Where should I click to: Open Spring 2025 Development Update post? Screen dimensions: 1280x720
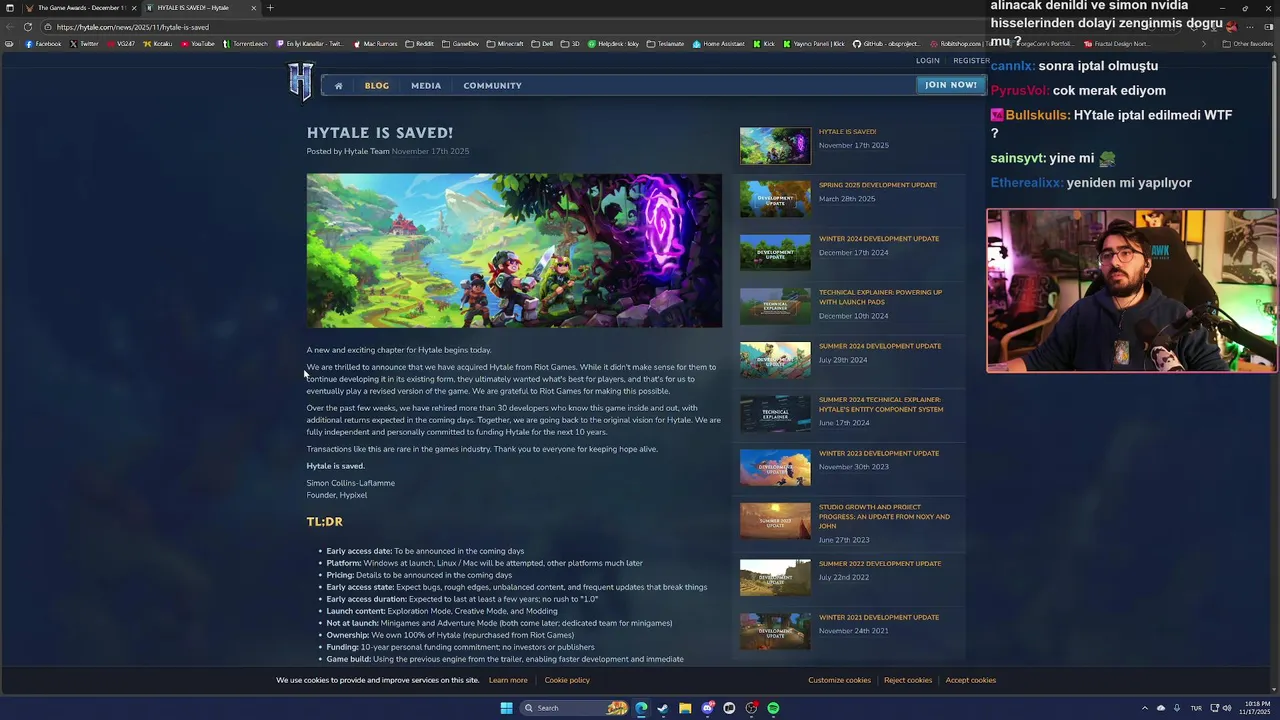pos(877,185)
